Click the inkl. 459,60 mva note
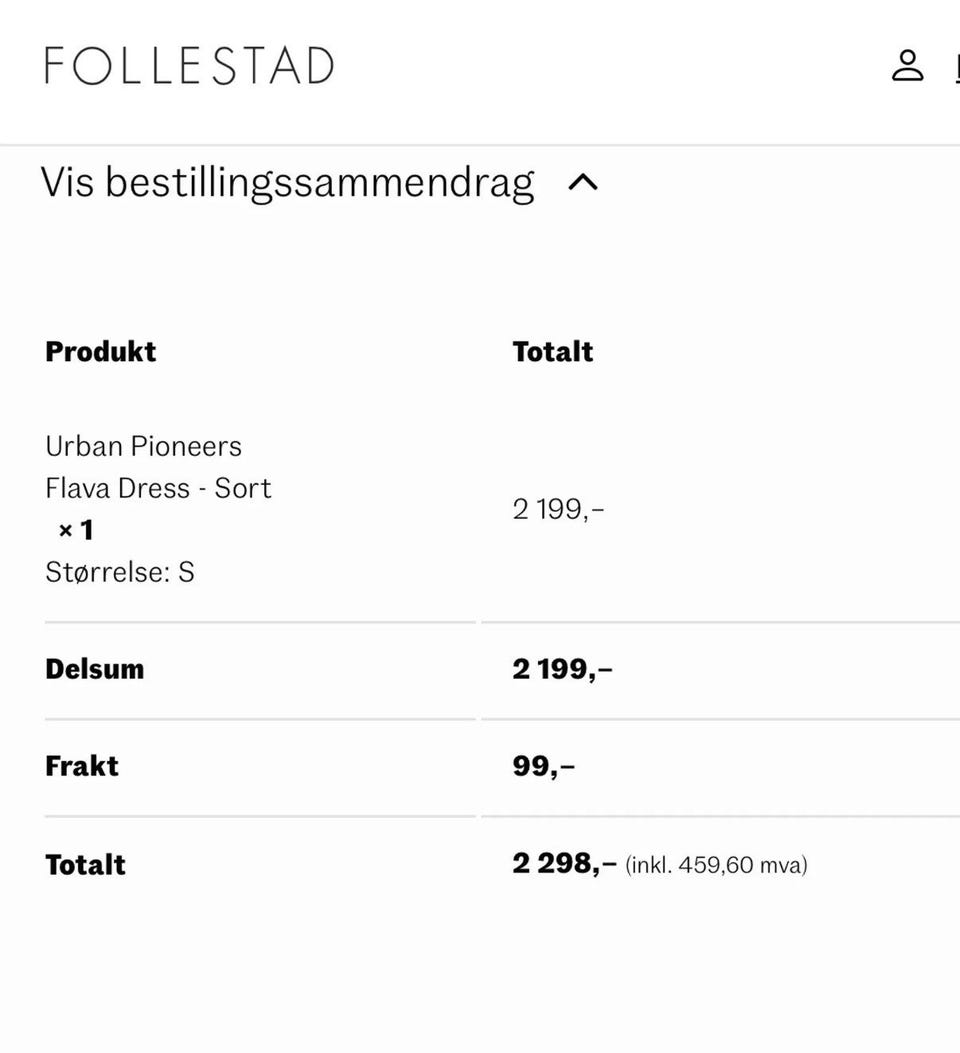The height and width of the screenshot is (1053, 960). pos(716,865)
